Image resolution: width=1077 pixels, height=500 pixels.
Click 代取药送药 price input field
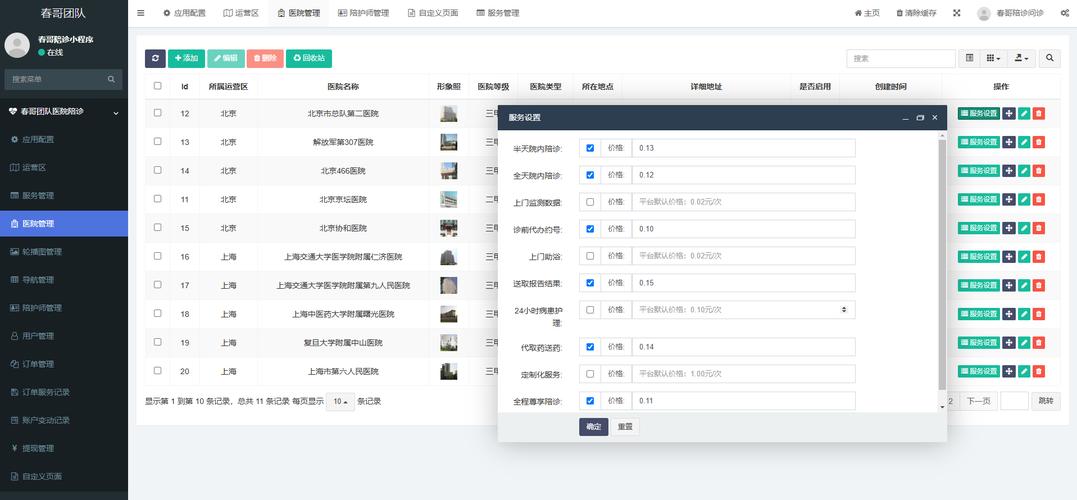pyautogui.click(x=744, y=347)
